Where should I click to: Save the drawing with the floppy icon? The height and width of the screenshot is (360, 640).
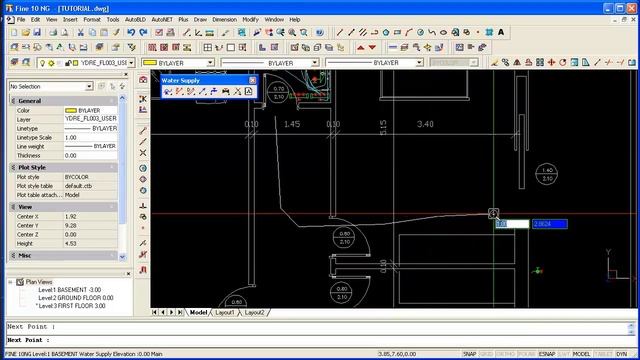pyautogui.click(x=37, y=33)
